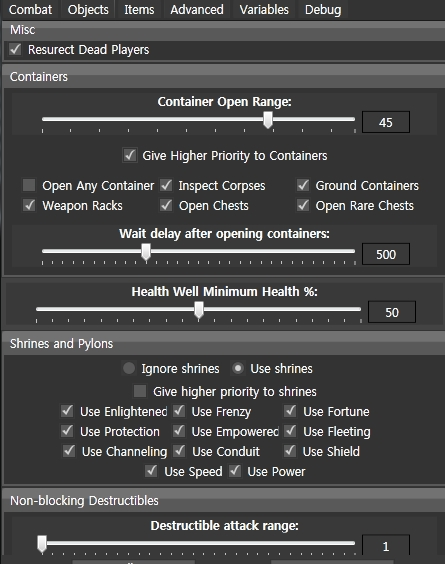Click the Health Well Minimum Health slider thumb
This screenshot has height=564, width=445.
coord(199,310)
